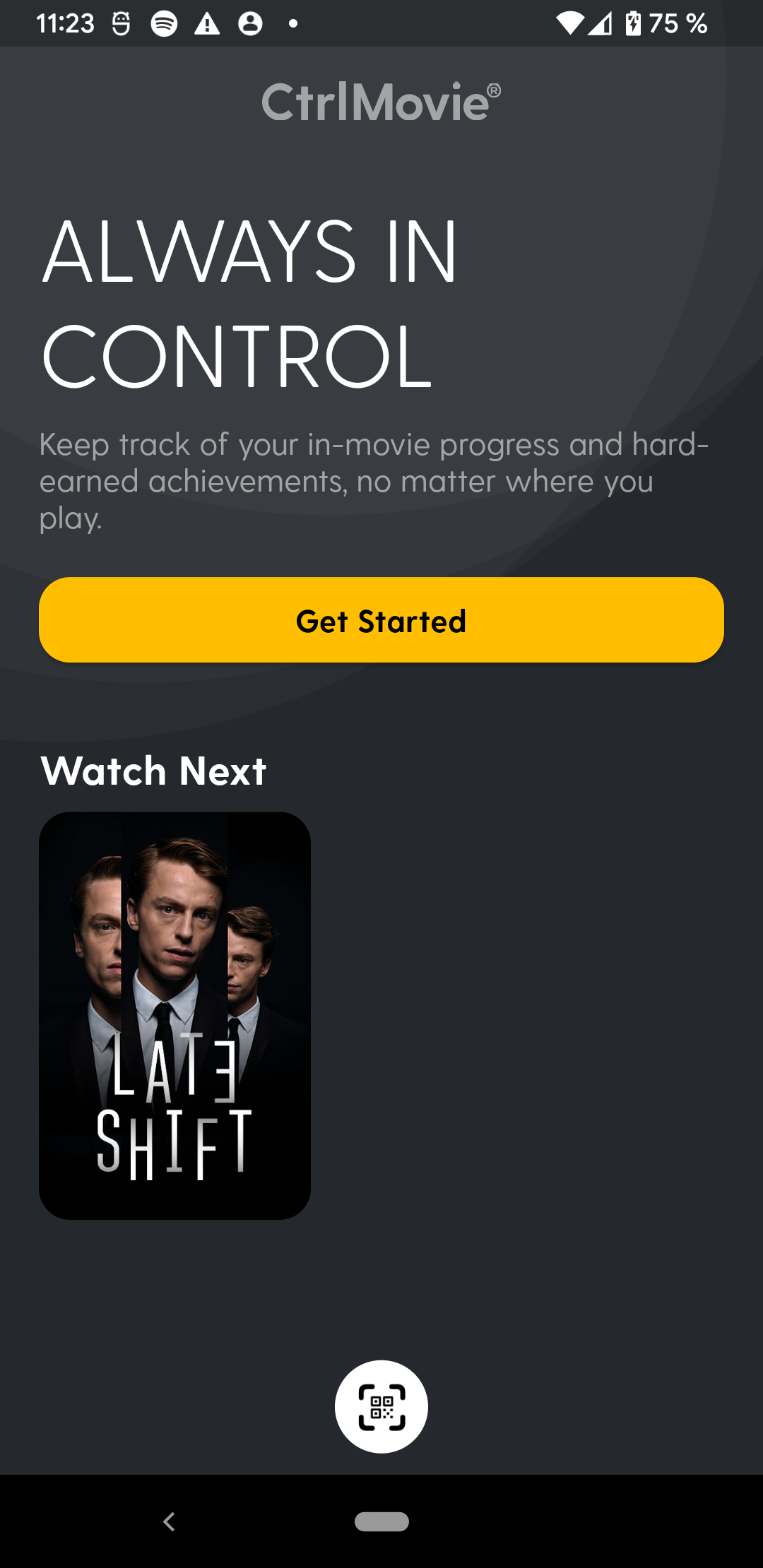This screenshot has width=763, height=1568.
Task: Tap the ALWAYS IN CONTROL headline
Action: [x=250, y=303]
